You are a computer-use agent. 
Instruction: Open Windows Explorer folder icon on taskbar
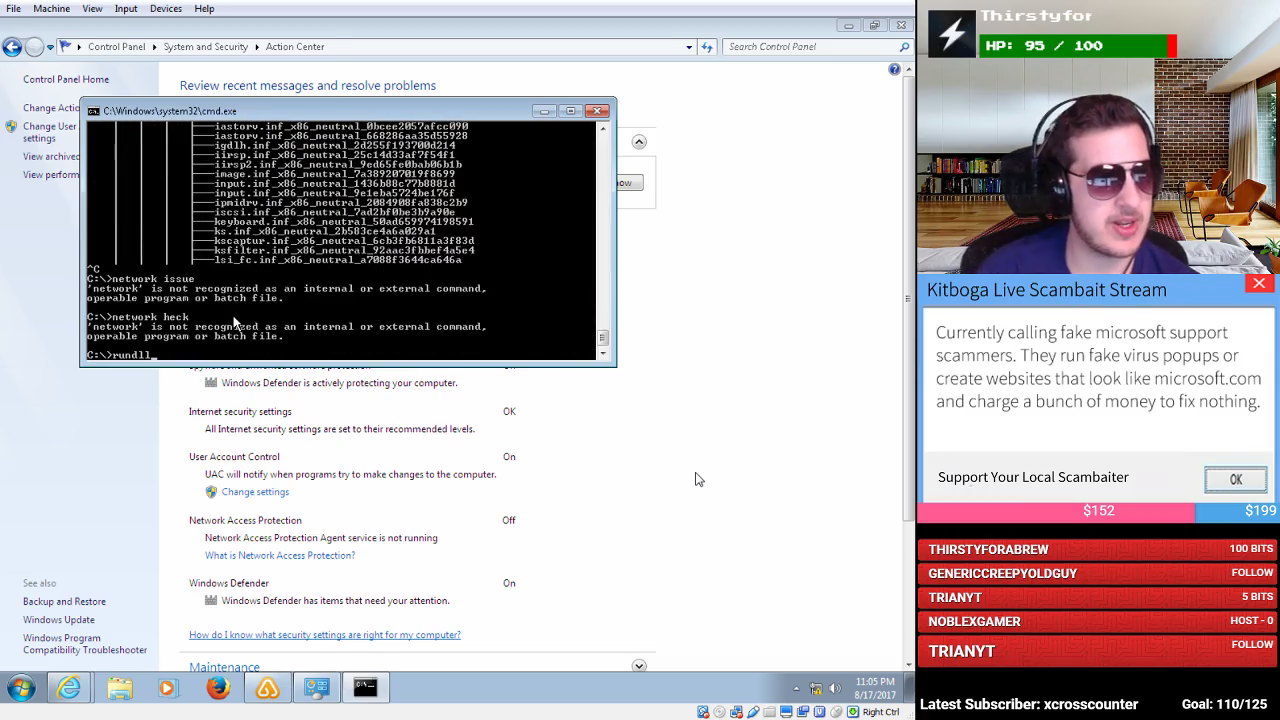pos(120,688)
